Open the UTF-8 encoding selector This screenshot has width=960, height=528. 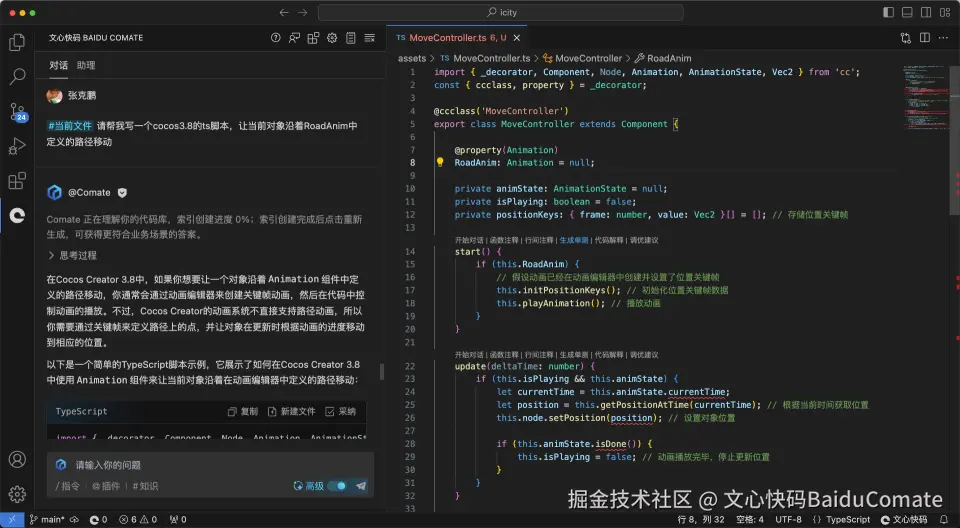(x=788, y=519)
